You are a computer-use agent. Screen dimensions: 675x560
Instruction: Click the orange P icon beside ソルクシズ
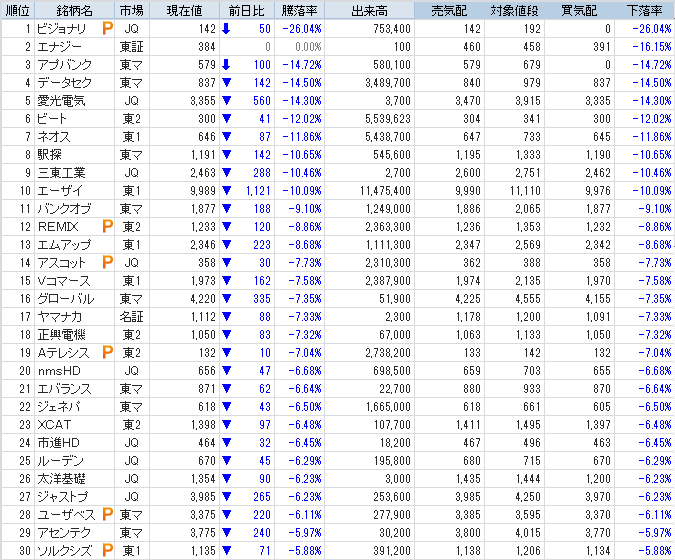pyautogui.click(x=107, y=550)
